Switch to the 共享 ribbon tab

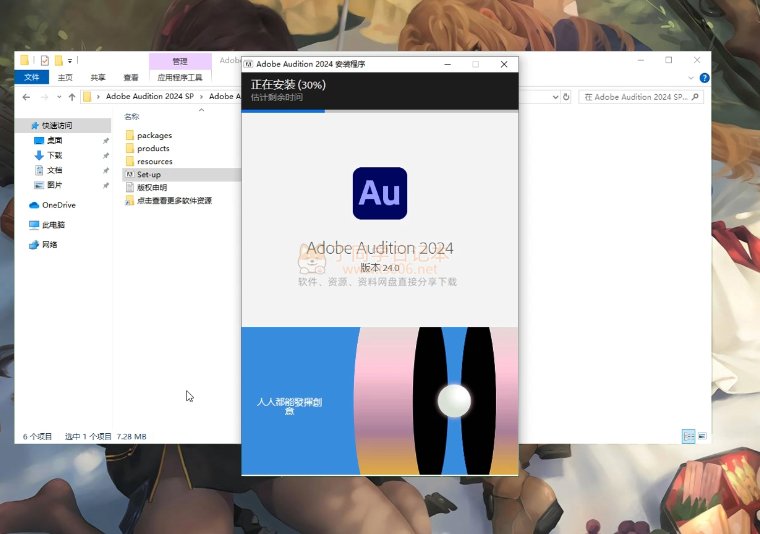(x=98, y=78)
